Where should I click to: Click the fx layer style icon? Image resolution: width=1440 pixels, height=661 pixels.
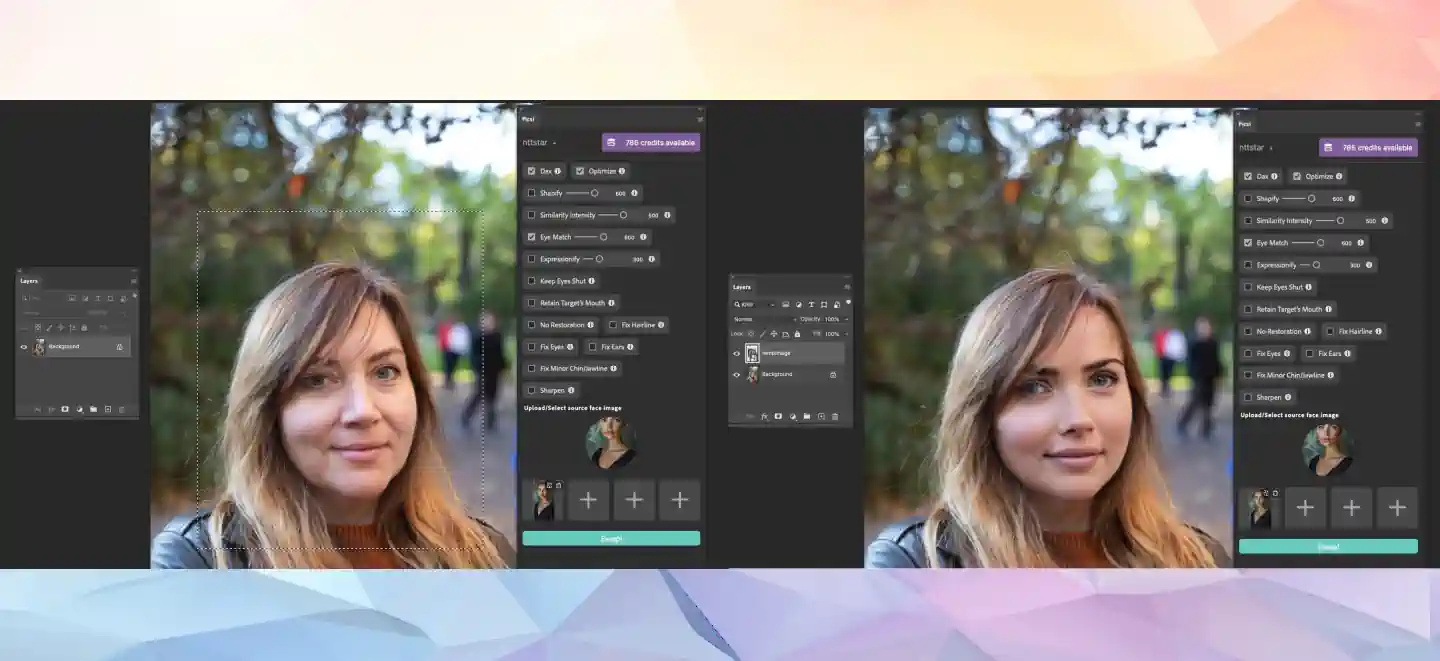click(765, 417)
